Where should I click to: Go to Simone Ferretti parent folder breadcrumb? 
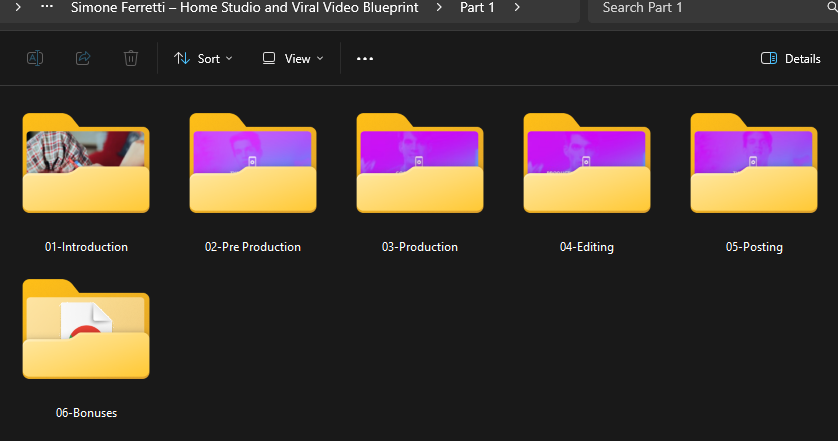tap(244, 7)
